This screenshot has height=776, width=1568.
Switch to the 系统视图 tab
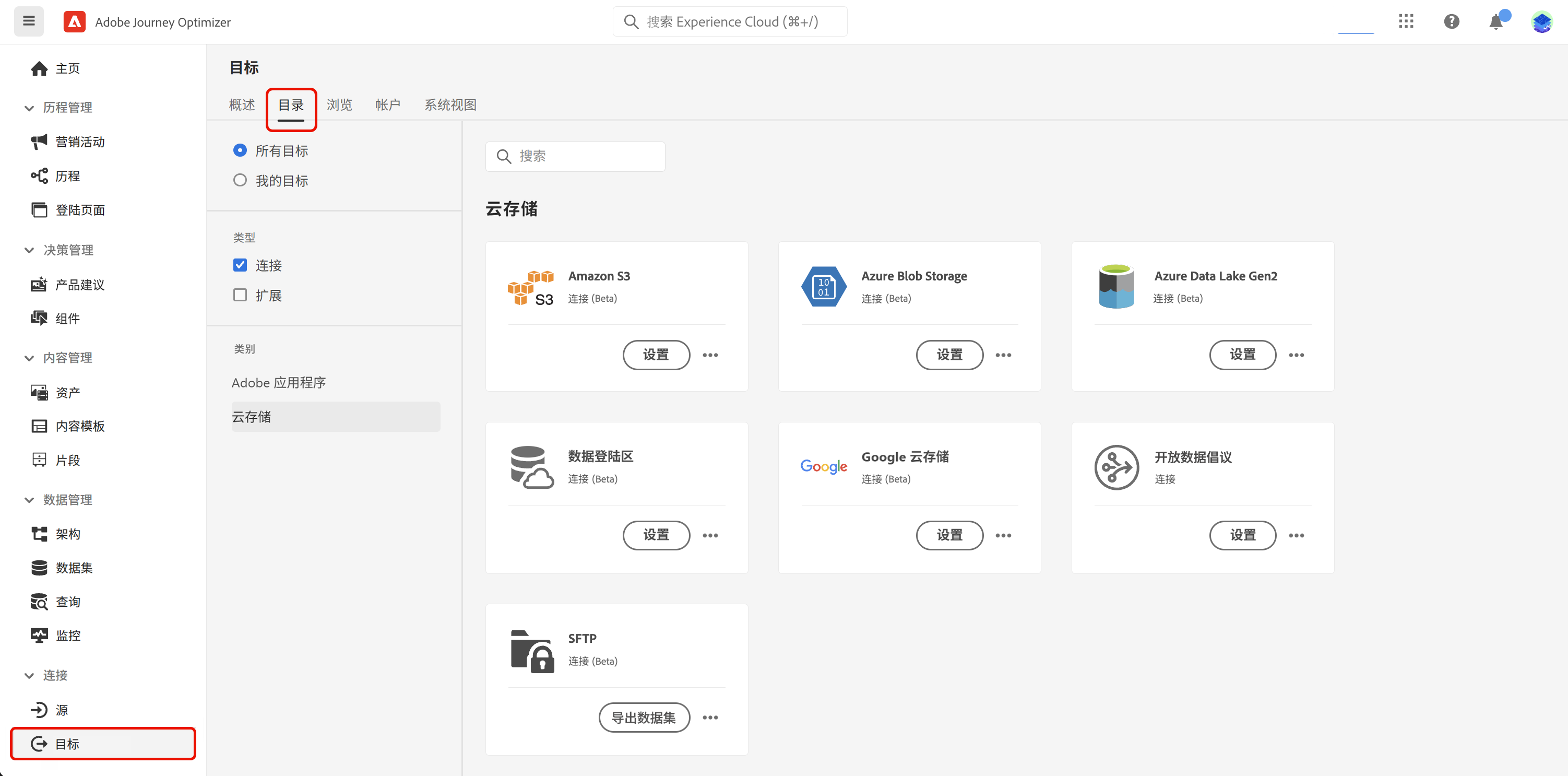tap(450, 105)
